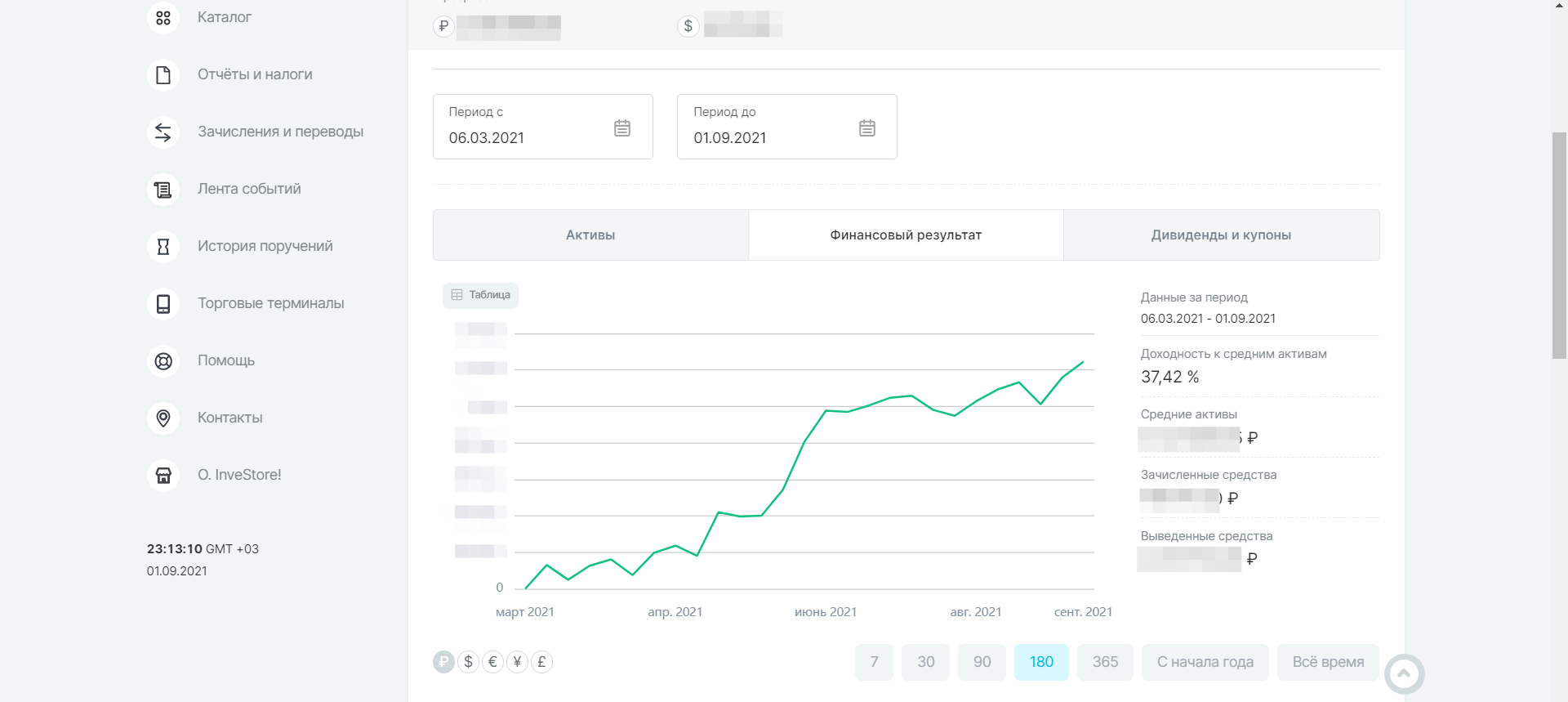Click the Период до date field
1568x702 pixels.
(x=787, y=127)
